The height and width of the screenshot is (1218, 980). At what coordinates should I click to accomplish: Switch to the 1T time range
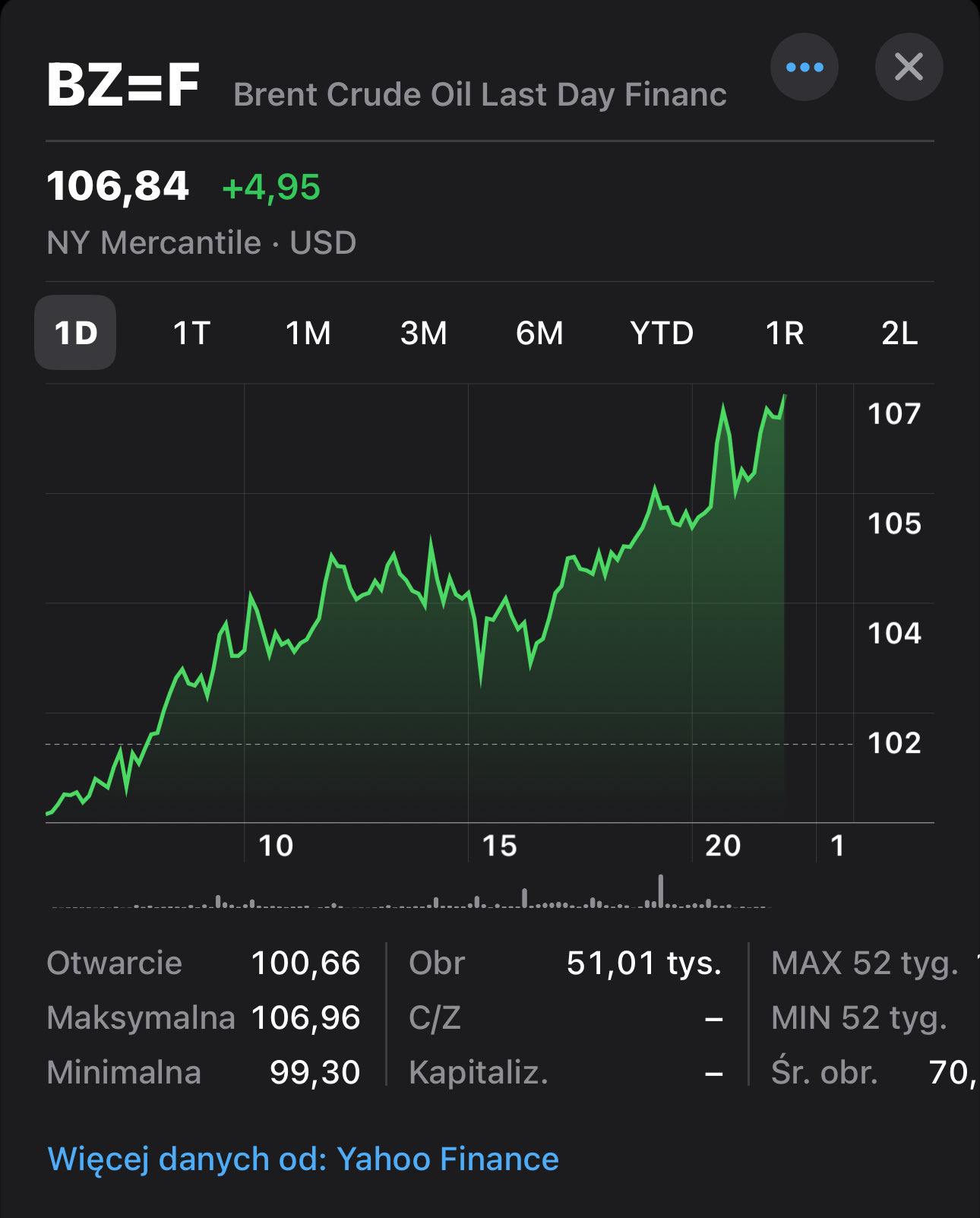click(191, 333)
